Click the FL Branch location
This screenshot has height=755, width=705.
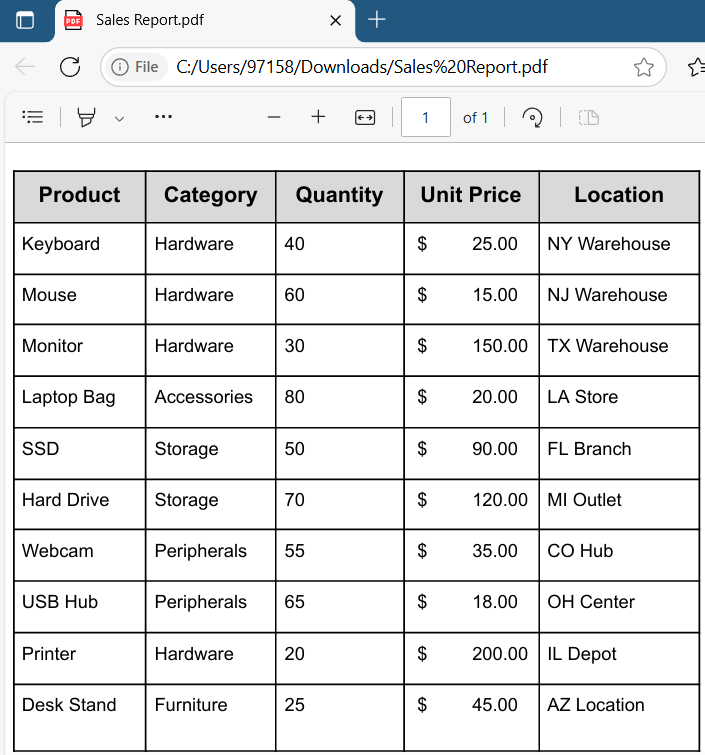tap(589, 449)
